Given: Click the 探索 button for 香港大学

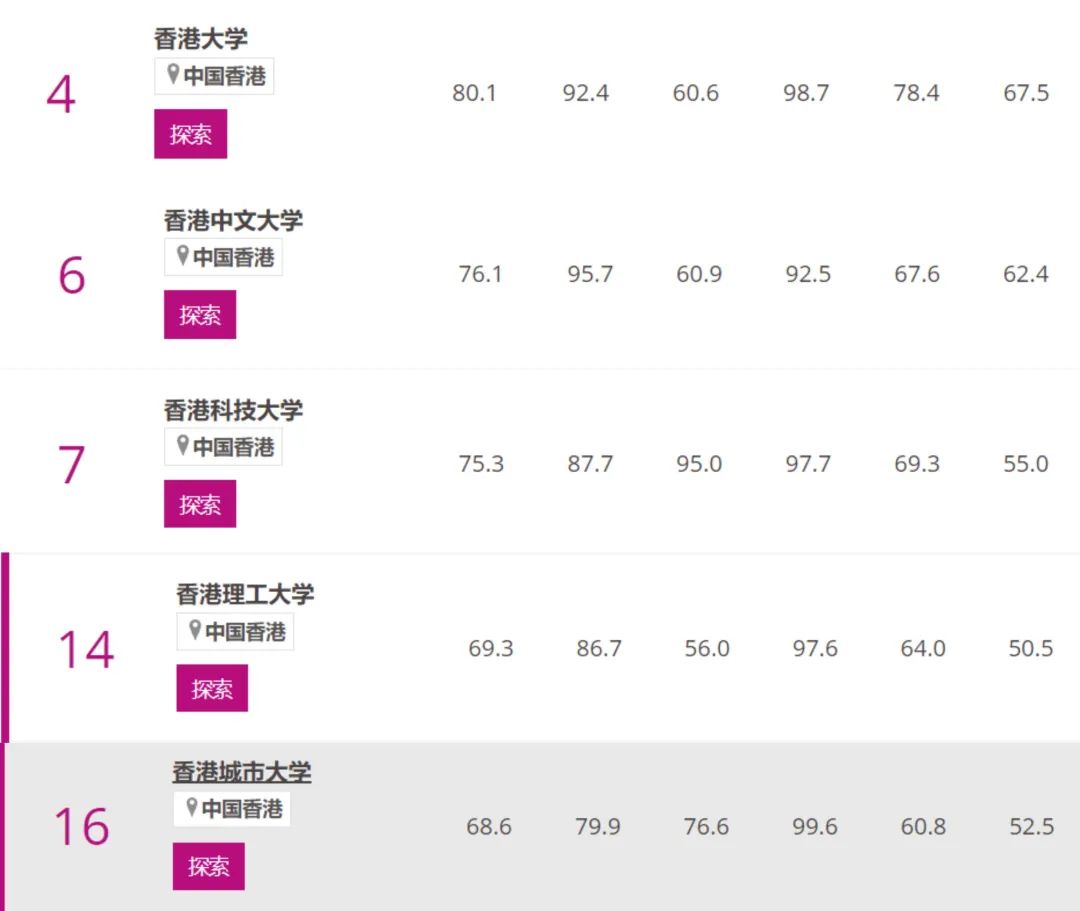Looking at the screenshot, I should (x=190, y=134).
